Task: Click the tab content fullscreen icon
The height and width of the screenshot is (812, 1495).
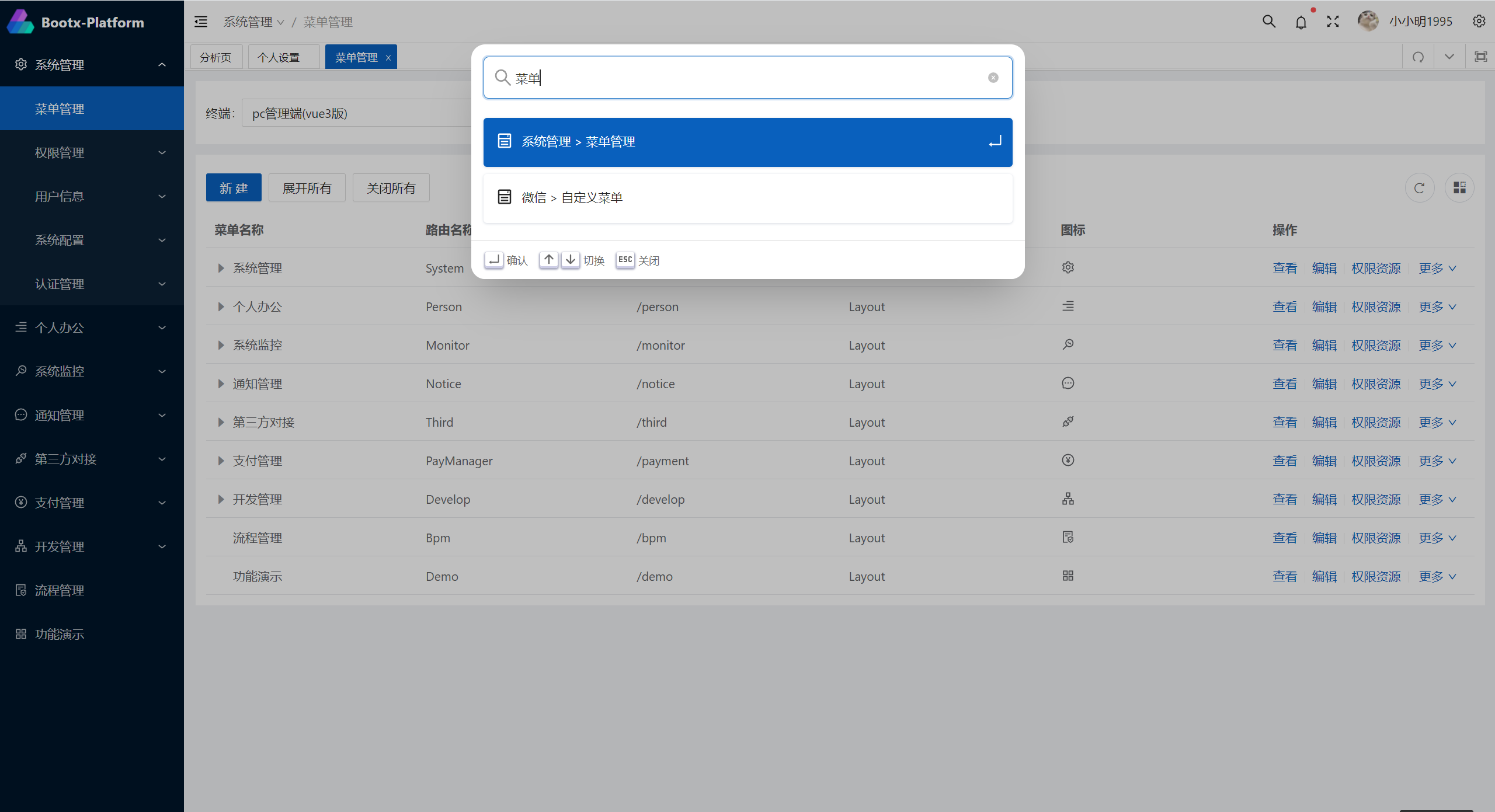Action: coord(1480,57)
